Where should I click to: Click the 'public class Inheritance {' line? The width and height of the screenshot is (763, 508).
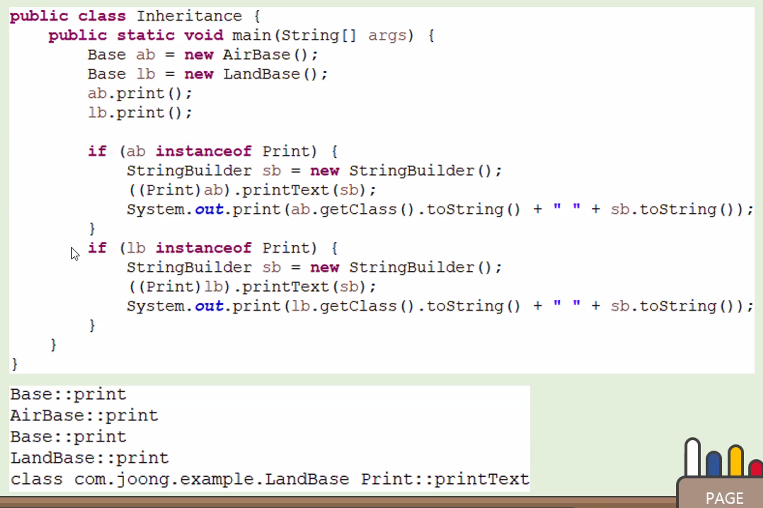135,16
